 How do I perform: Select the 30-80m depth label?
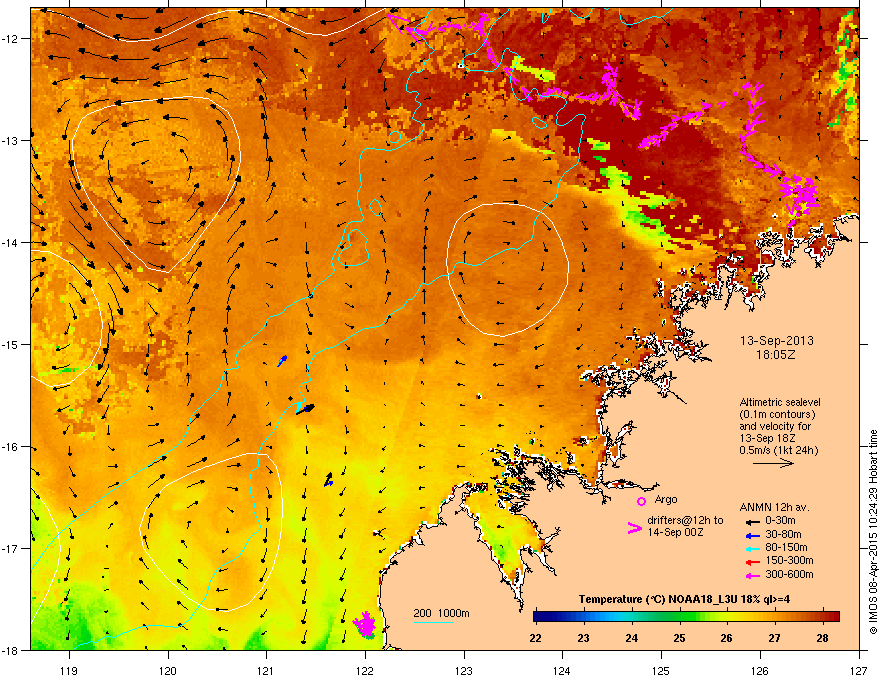point(783,534)
